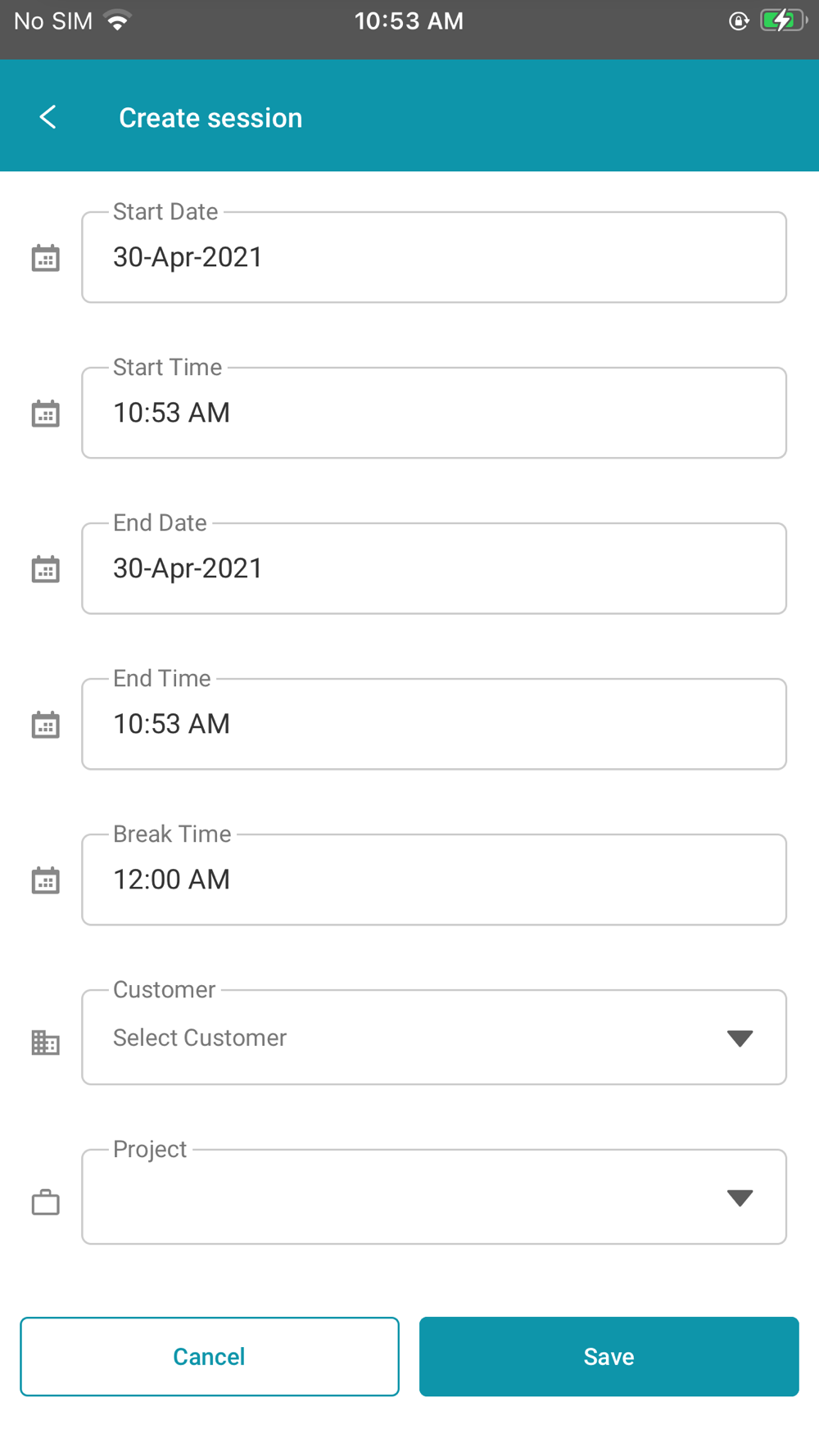Image resolution: width=819 pixels, height=1456 pixels.
Task: Click building icon next to Customer
Action: point(46,1042)
